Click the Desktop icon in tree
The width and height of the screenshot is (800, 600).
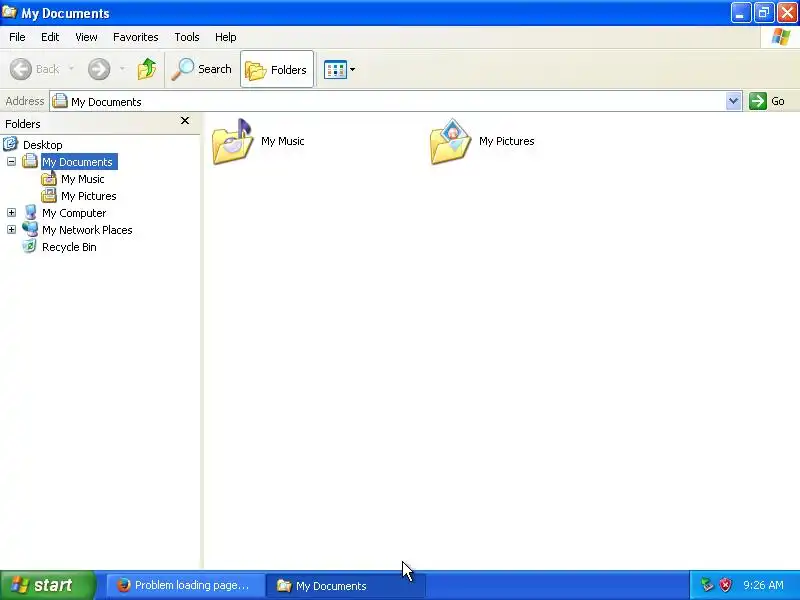pos(10,144)
